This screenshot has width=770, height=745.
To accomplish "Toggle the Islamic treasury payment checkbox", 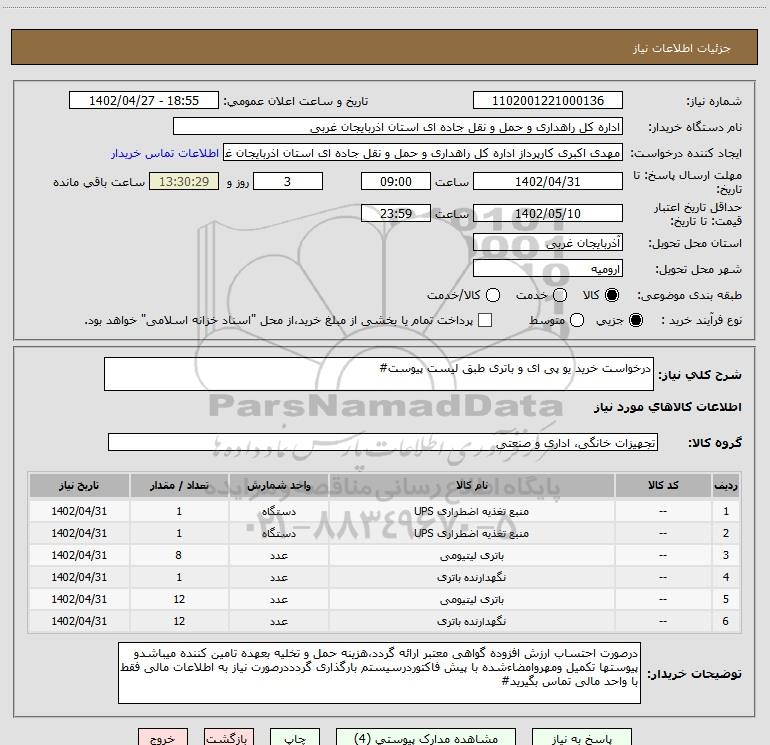I will tap(485, 320).
